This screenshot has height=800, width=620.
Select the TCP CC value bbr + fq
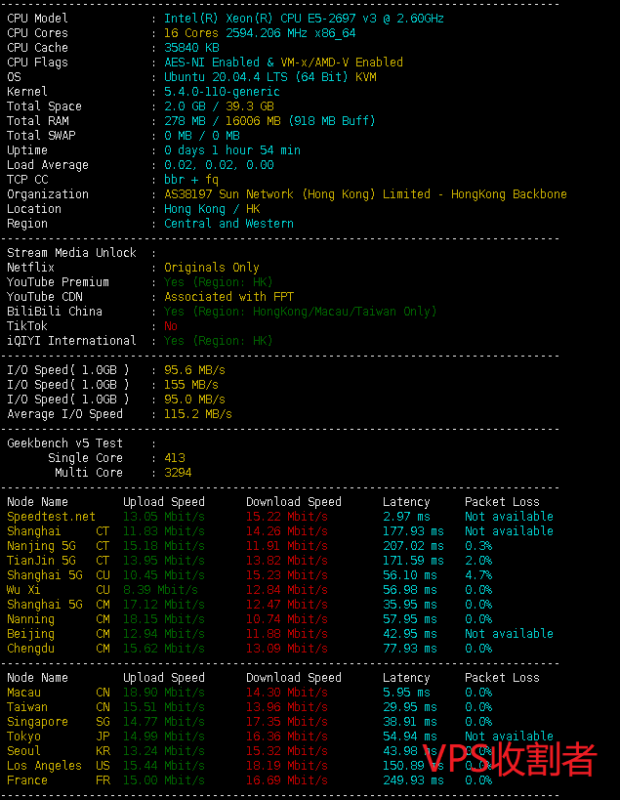pyautogui.click(x=191, y=180)
